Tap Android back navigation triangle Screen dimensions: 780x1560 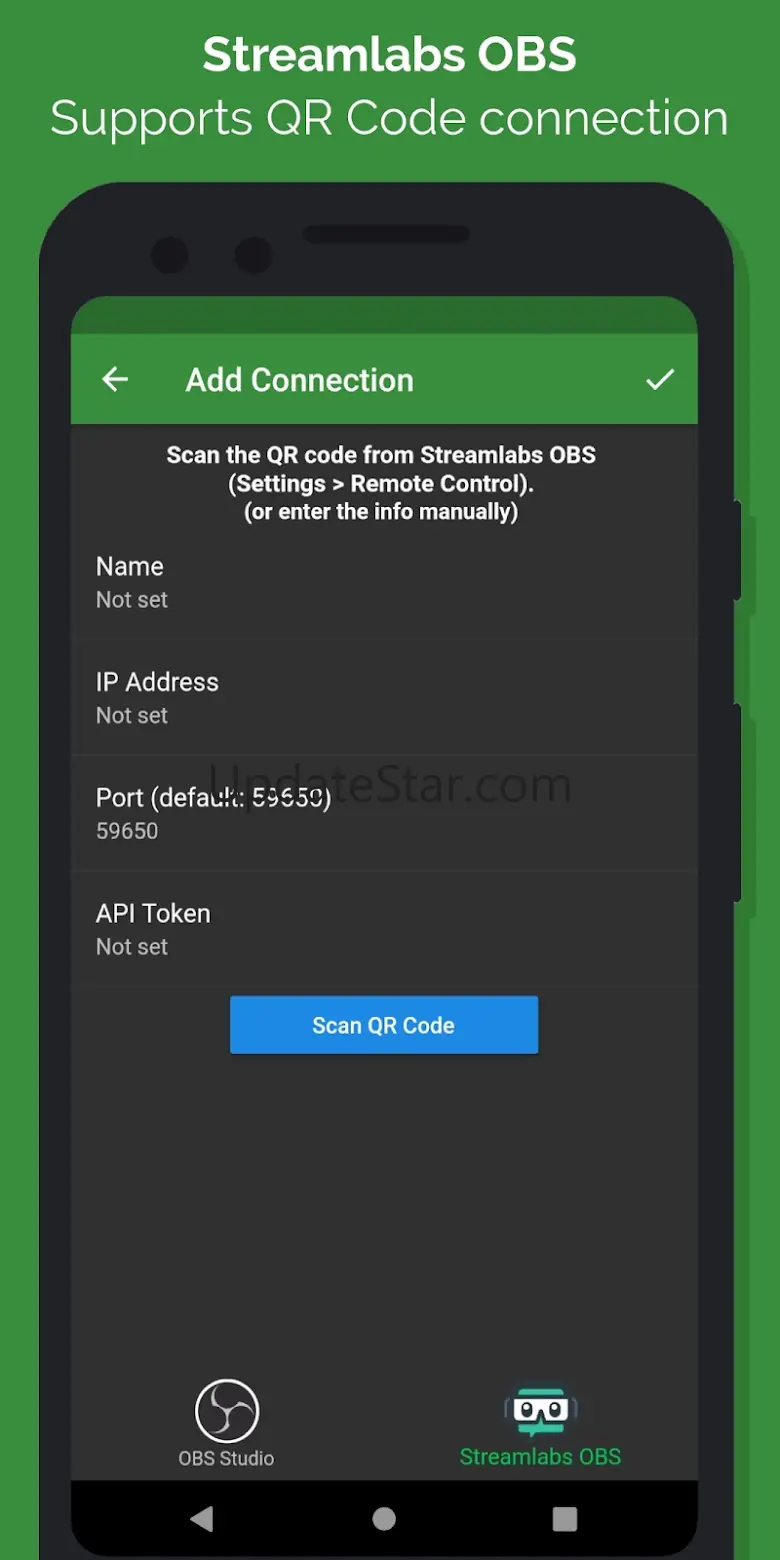pyautogui.click(x=202, y=1519)
